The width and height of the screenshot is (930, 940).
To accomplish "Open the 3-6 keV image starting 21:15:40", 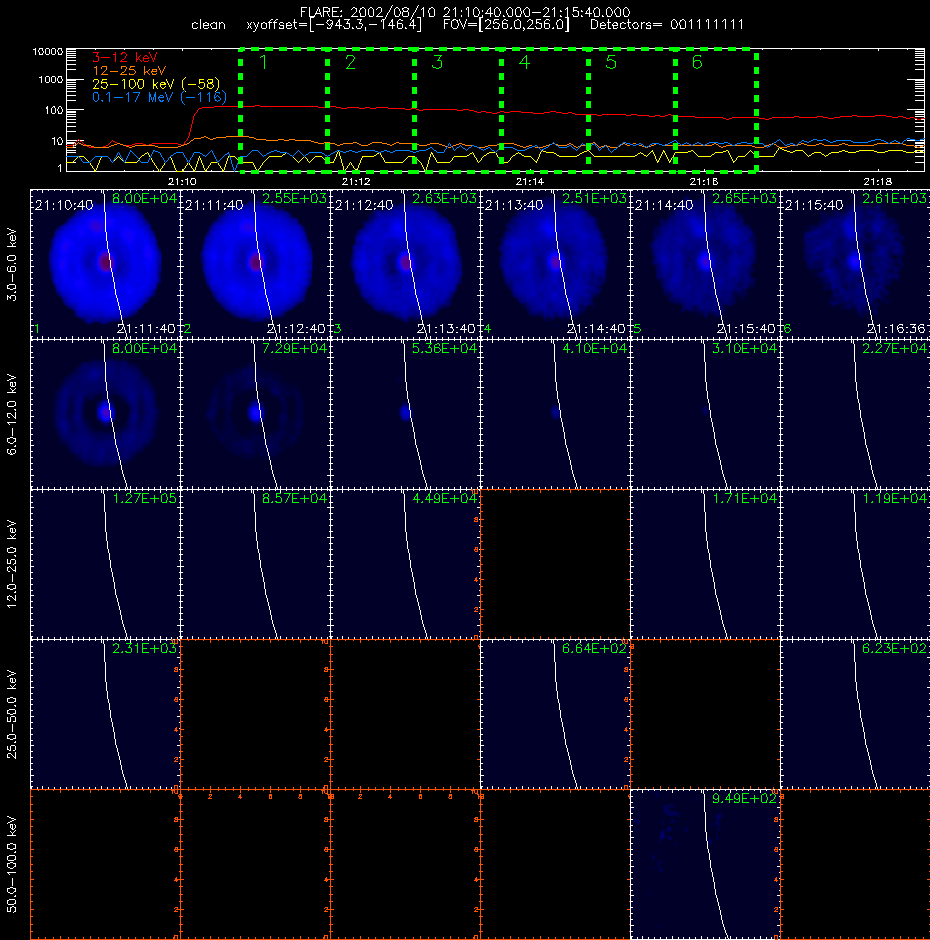I will tap(855, 264).
